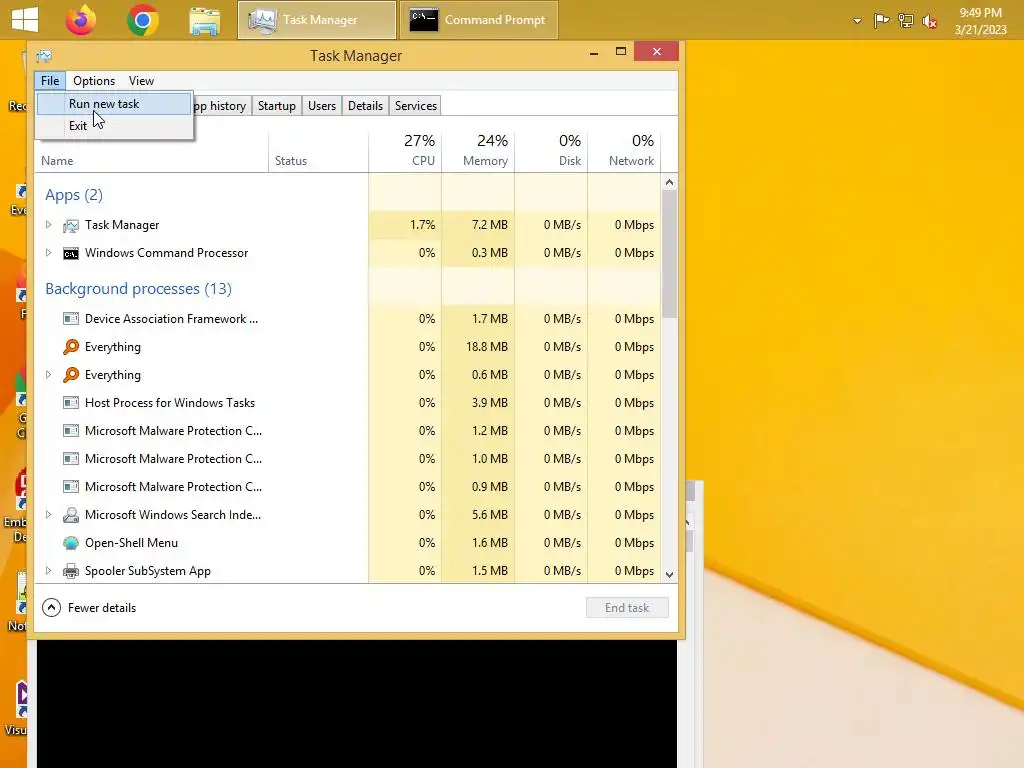Screen dimensions: 1024x768
Task: Sort processes by the Memory column
Action: 479,152
